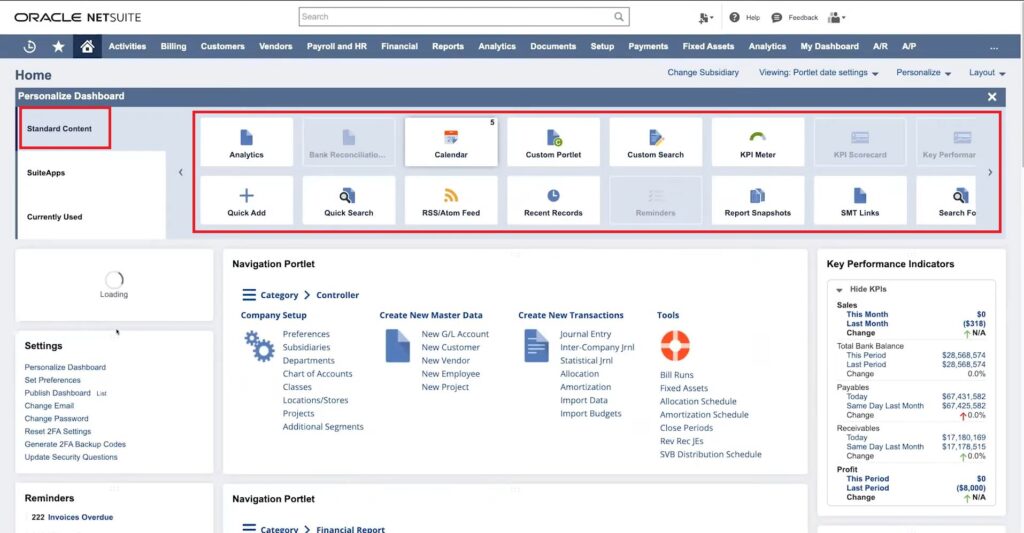The height and width of the screenshot is (533, 1024).
Task: Click the New G/L Account link
Action: tap(455, 334)
